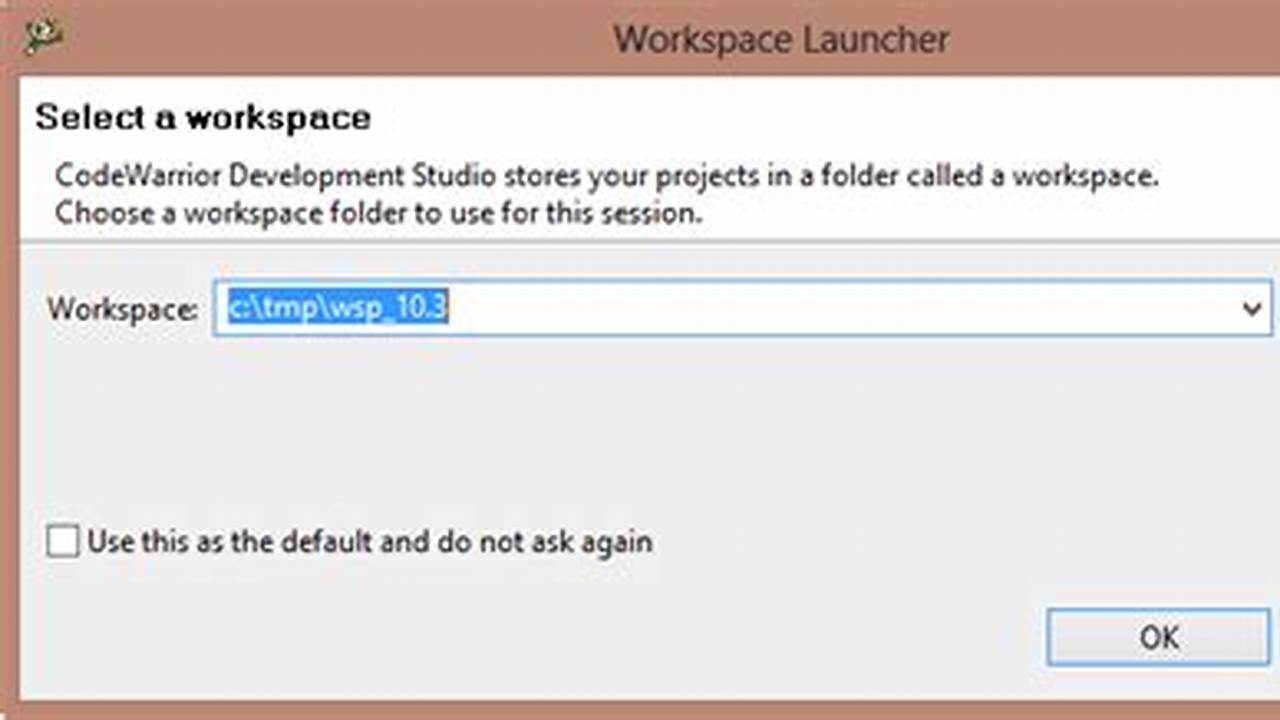Image resolution: width=1280 pixels, height=720 pixels.
Task: Click the empty checkbox square beside default option
Action: point(62,540)
